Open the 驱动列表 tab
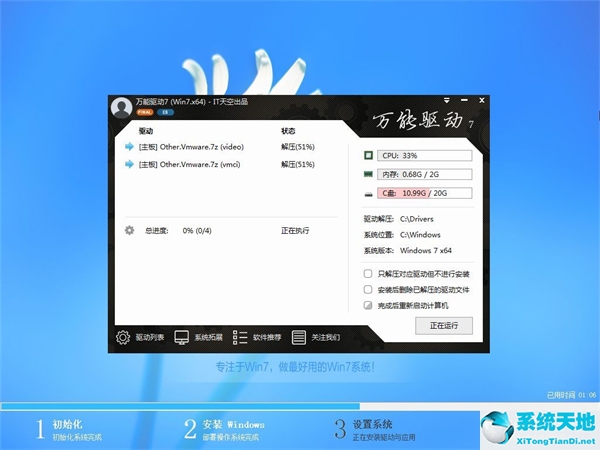This screenshot has width=600, height=450. [150, 337]
